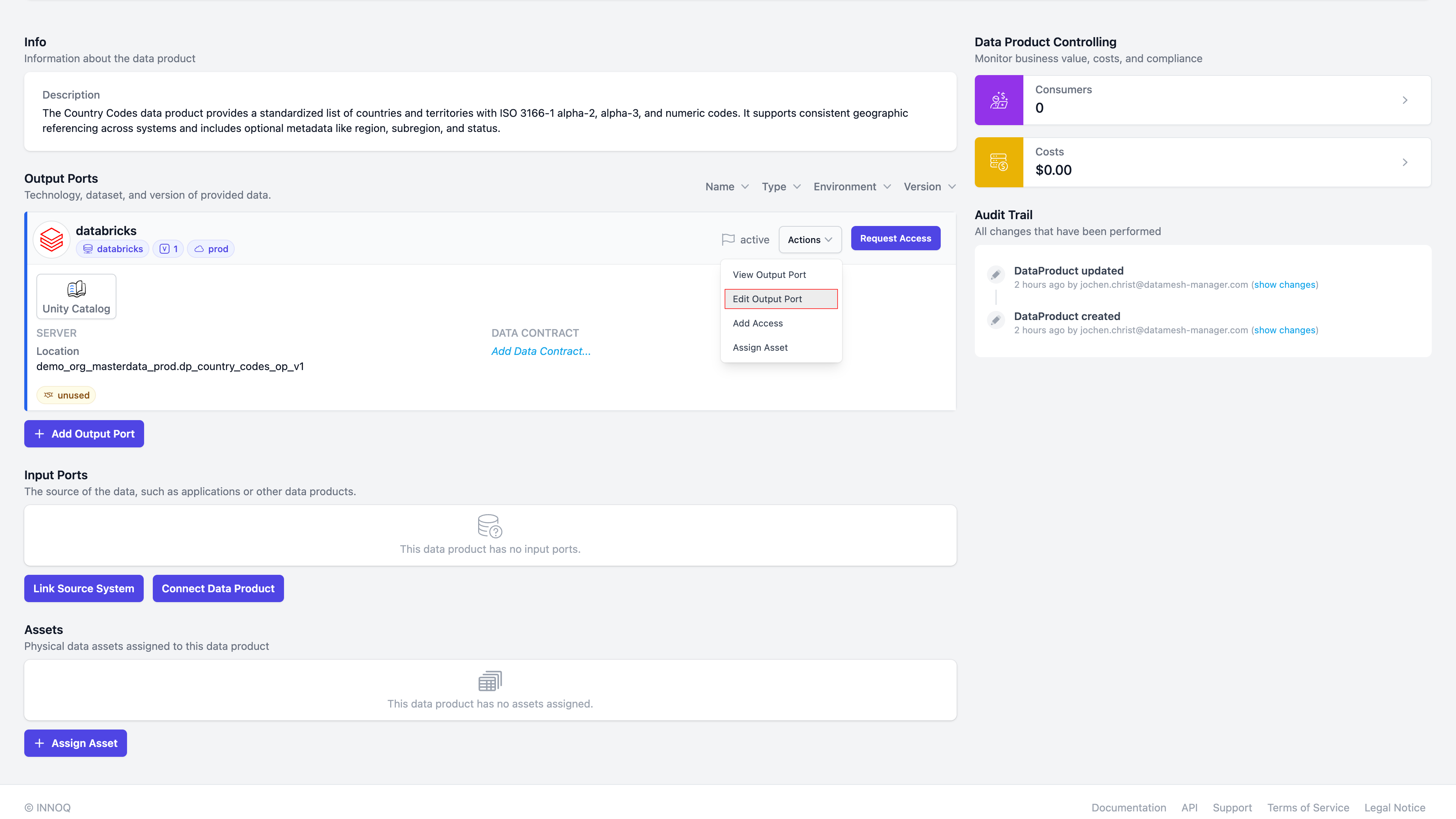The height and width of the screenshot is (819, 1456).
Task: Click pencil icon next to DataProduct created
Action: coord(996,320)
